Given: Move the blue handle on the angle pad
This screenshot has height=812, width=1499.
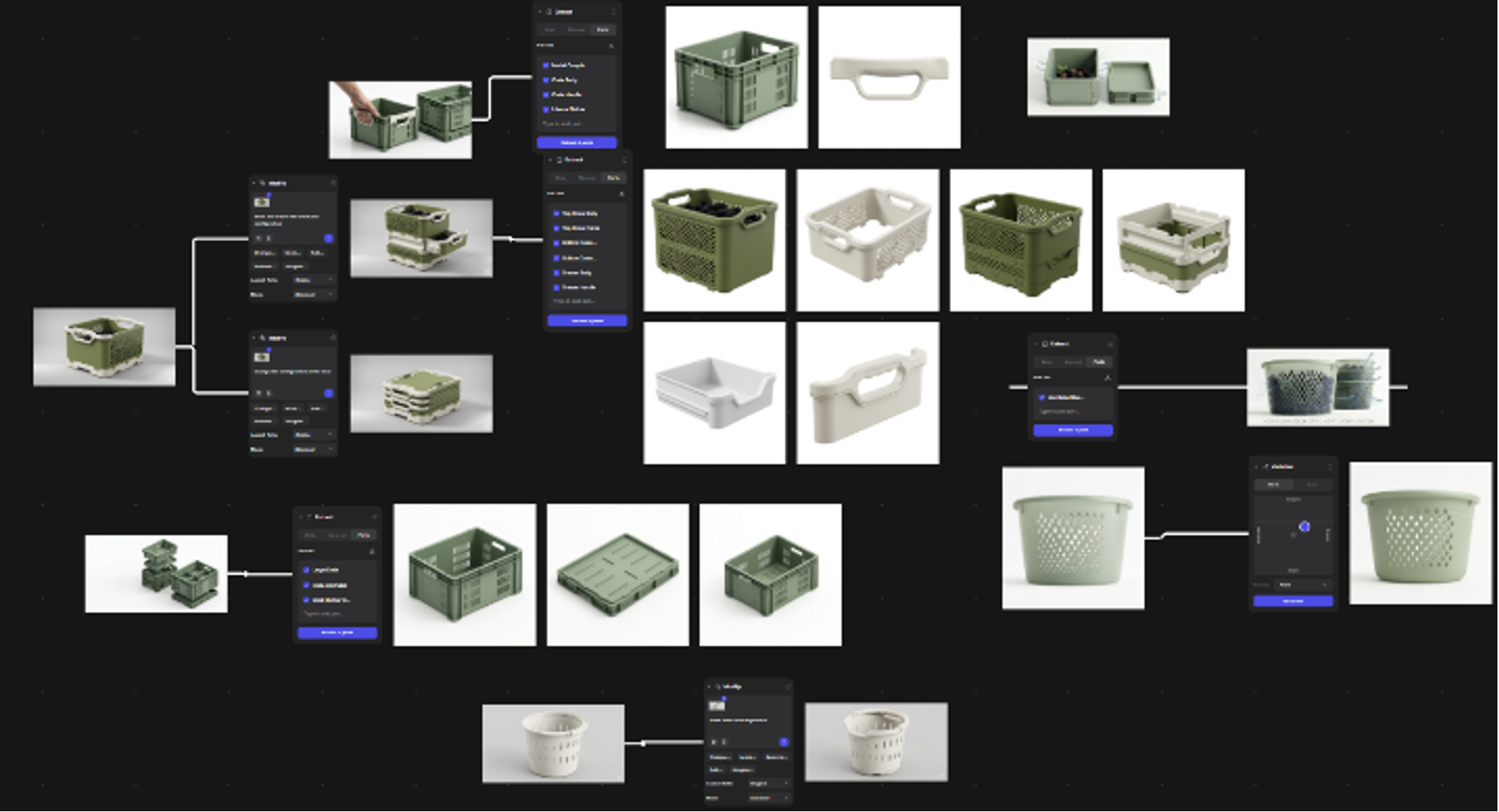Looking at the screenshot, I should point(1304,526).
